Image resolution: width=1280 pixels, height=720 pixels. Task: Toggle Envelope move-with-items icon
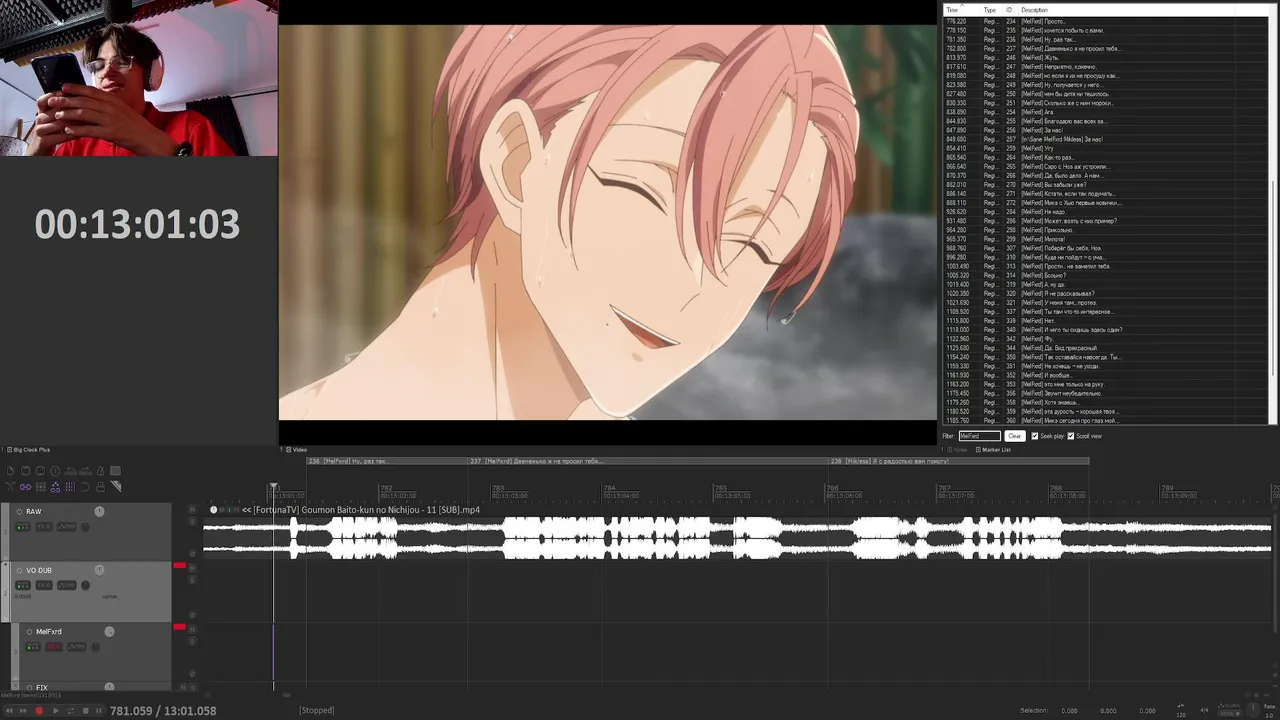pyautogui.click(x=55, y=487)
